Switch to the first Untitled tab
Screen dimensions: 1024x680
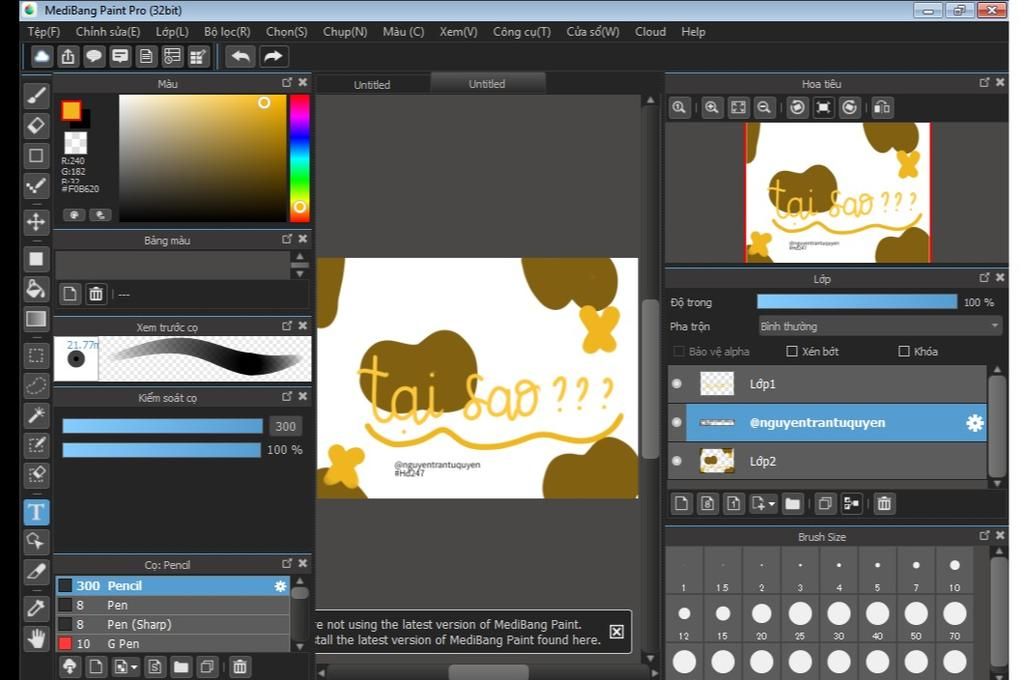(372, 85)
